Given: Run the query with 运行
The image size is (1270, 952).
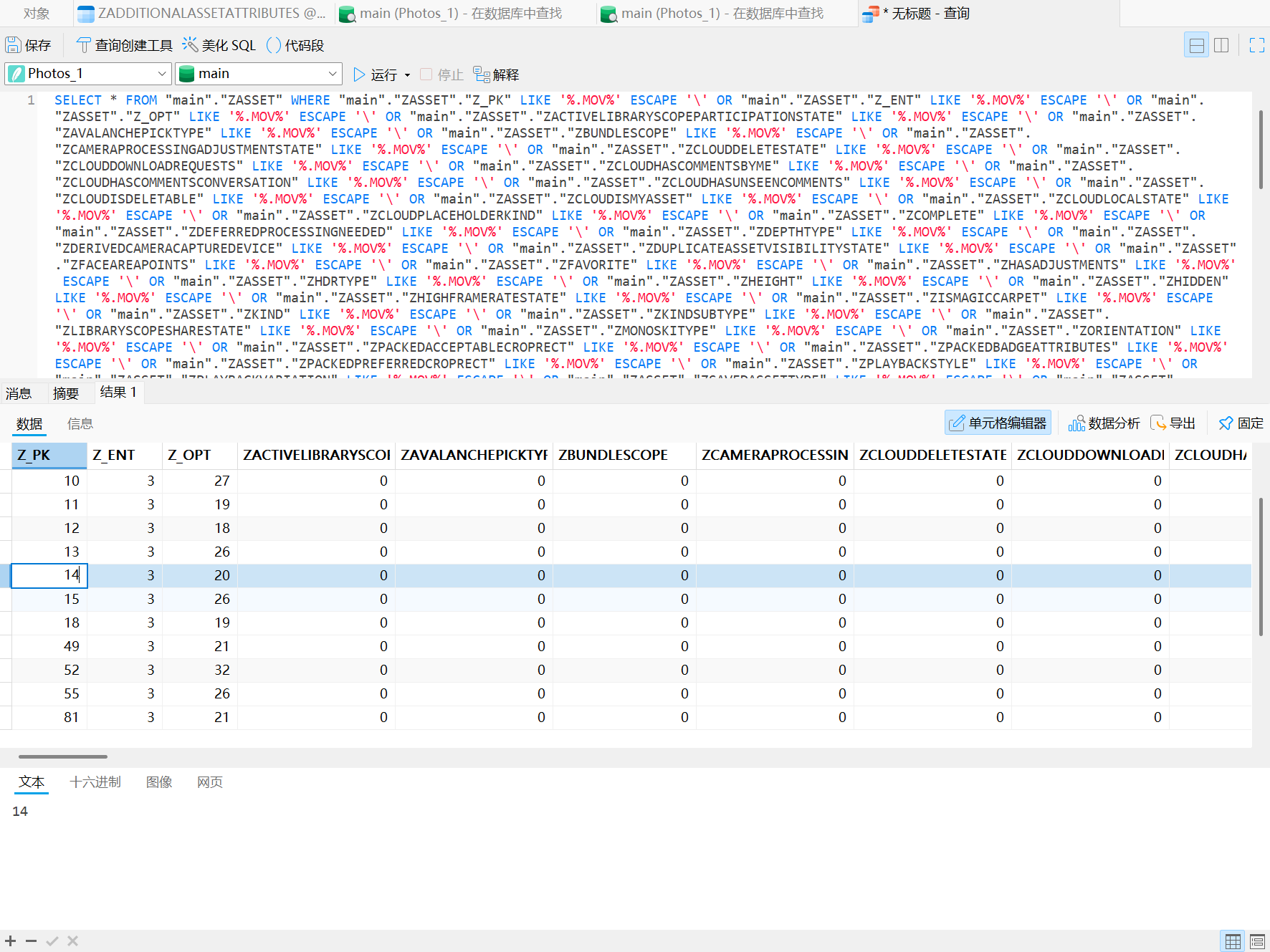Looking at the screenshot, I should click(x=376, y=74).
